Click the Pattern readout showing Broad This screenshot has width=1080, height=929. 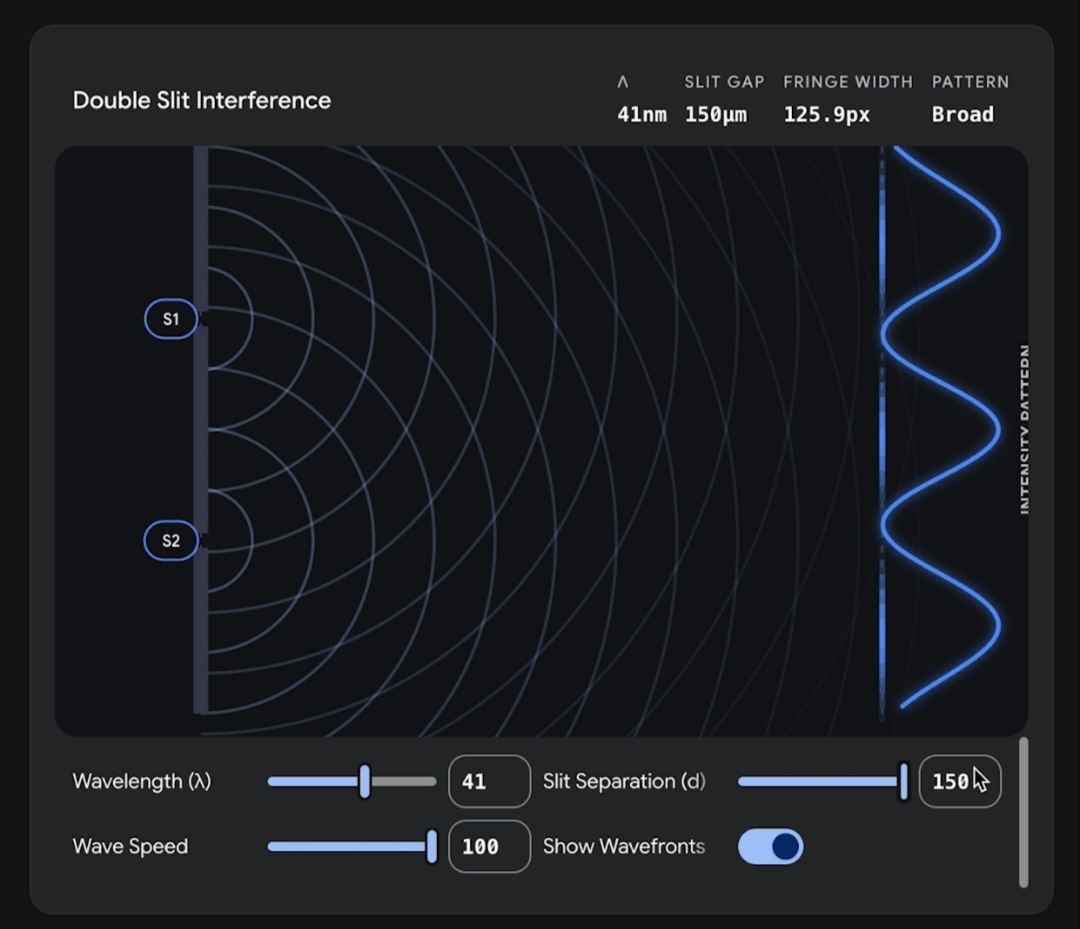pos(962,114)
